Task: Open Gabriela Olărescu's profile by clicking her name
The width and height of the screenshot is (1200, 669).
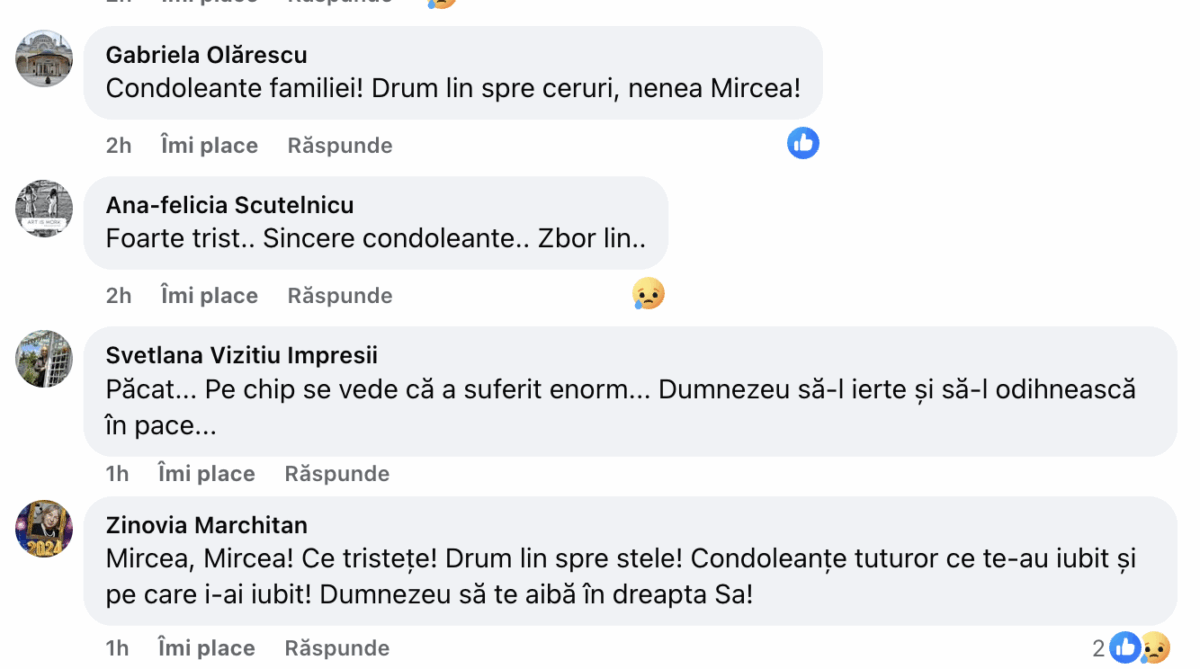Action: (205, 54)
